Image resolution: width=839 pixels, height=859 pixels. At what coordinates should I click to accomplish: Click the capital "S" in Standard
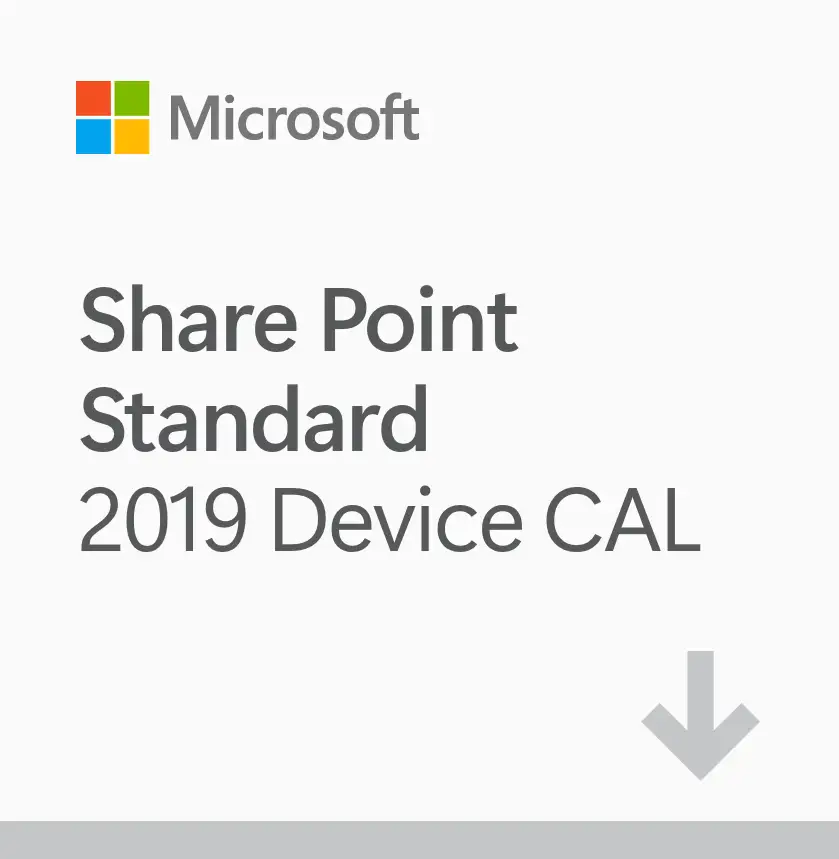coord(105,420)
